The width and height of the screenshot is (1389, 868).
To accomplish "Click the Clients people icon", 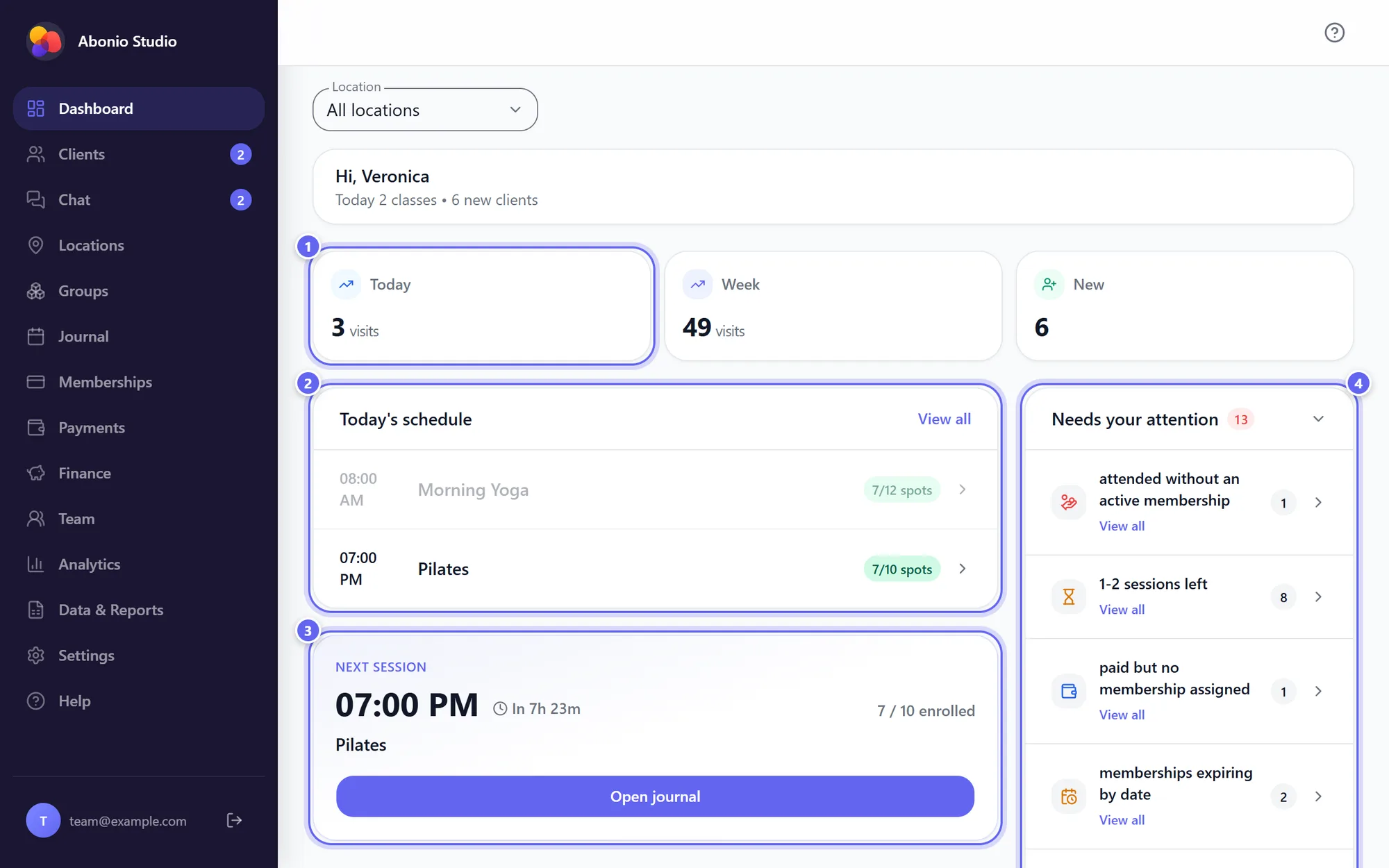I will tap(35, 154).
